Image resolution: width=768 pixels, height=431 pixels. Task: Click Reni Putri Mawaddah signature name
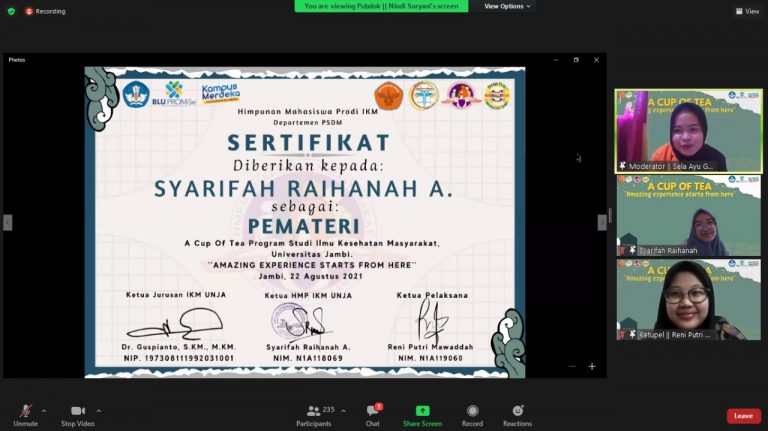431,347
